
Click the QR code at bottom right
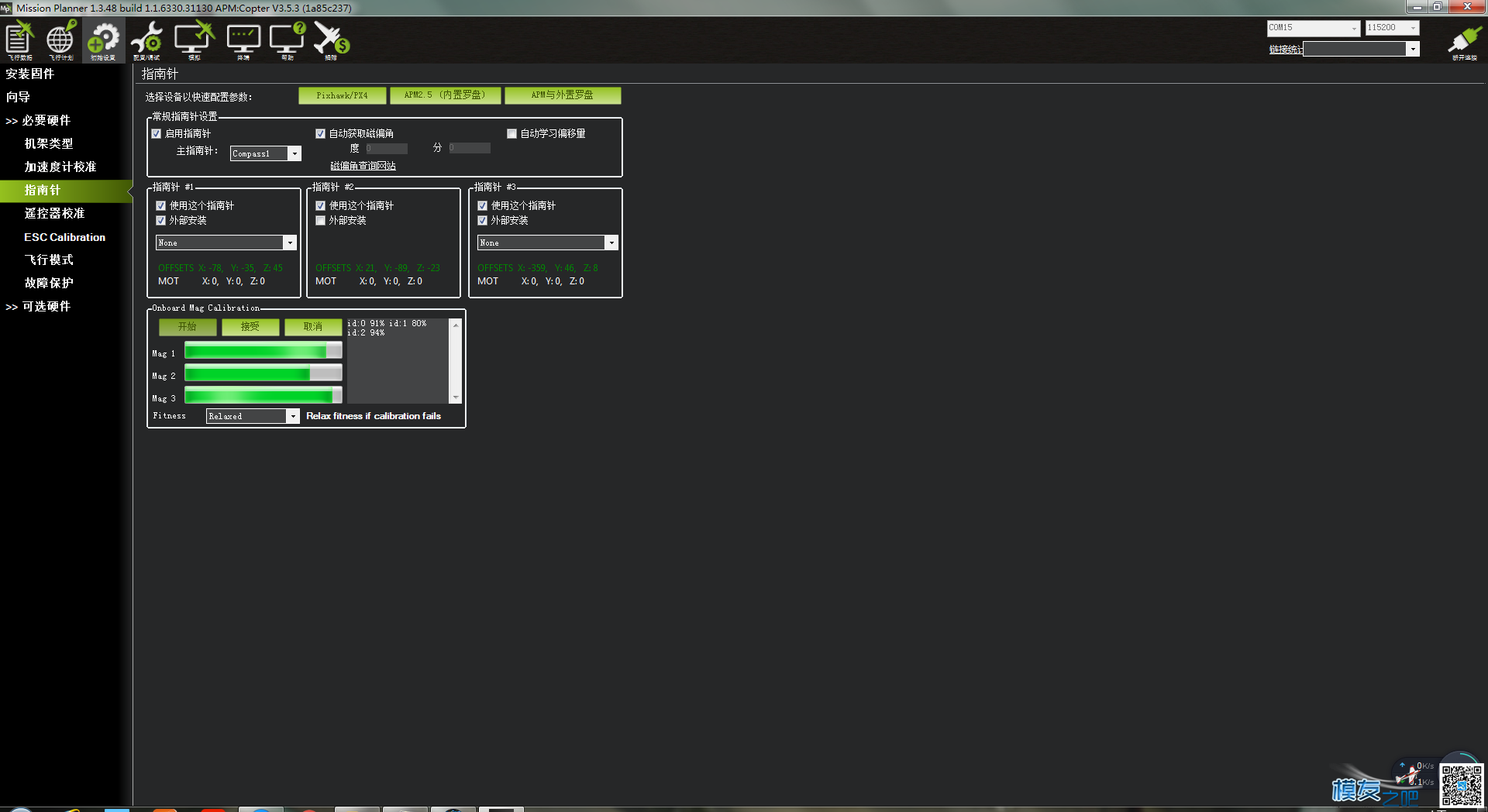point(1462,786)
